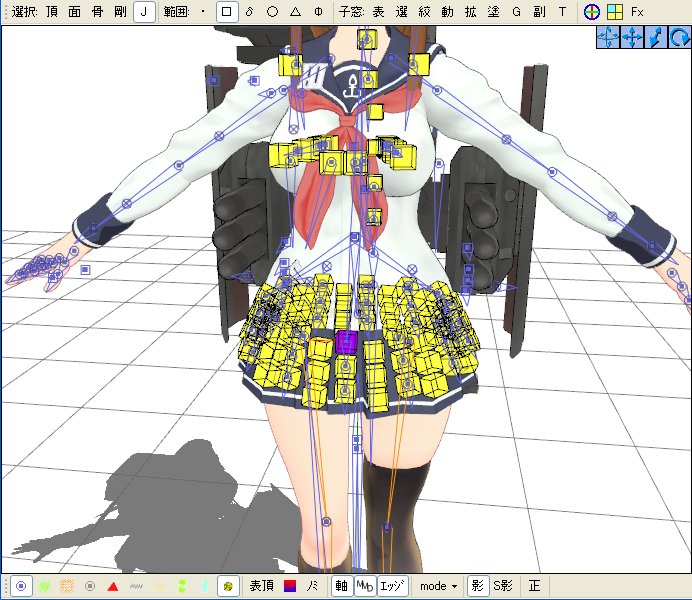Open the red-blue gradient color swatch
The height and width of the screenshot is (600, 692).
[x=290, y=586]
